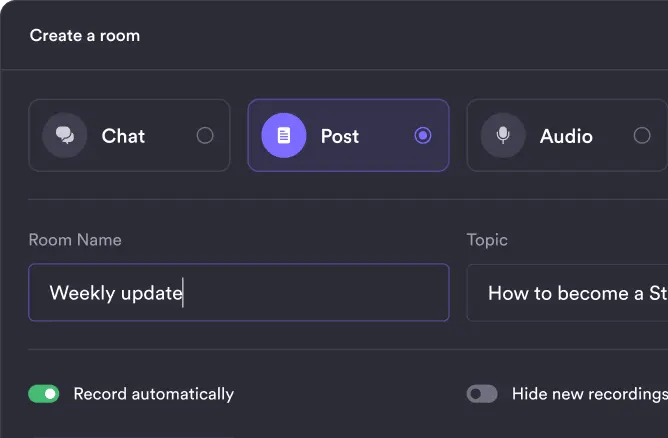Image resolution: width=668 pixels, height=438 pixels.
Task: Click the 'Topic' field label
Action: point(487,240)
